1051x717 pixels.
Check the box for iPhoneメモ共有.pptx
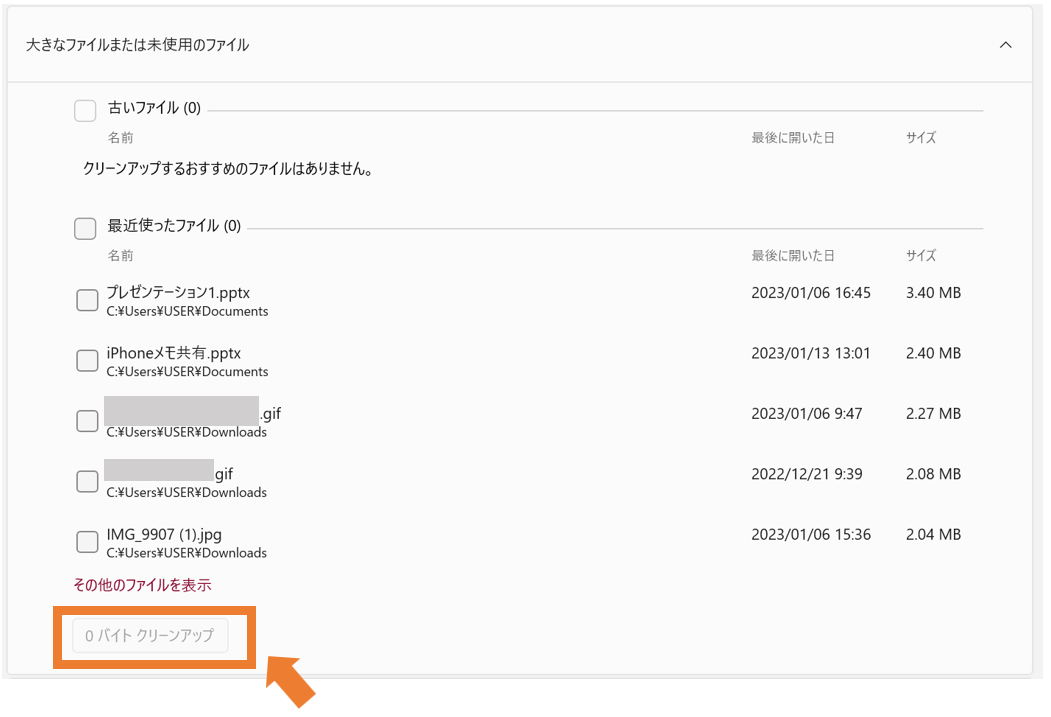[87, 361]
